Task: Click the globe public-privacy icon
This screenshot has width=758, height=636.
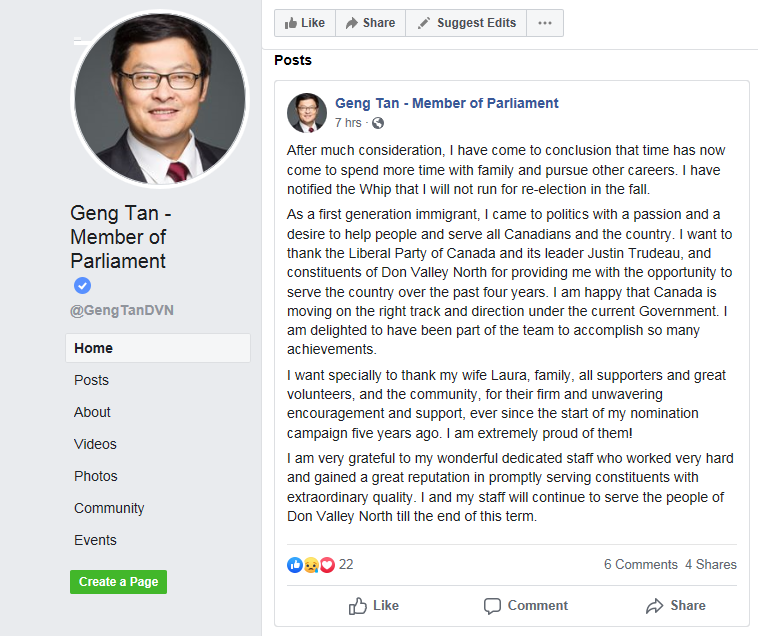Action: 378,123
